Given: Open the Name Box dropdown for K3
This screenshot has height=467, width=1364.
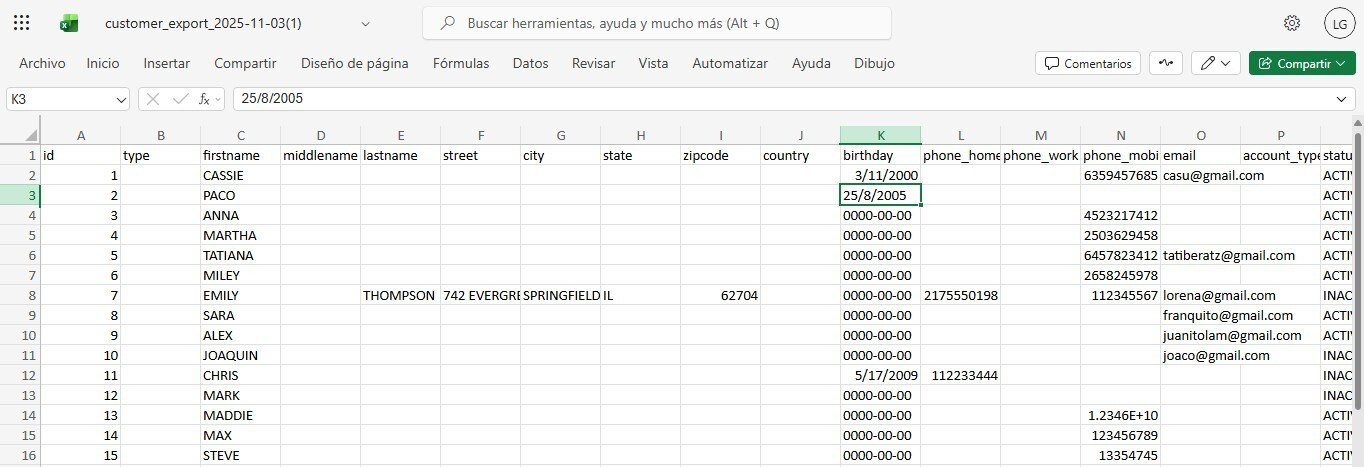Looking at the screenshot, I should (121, 99).
